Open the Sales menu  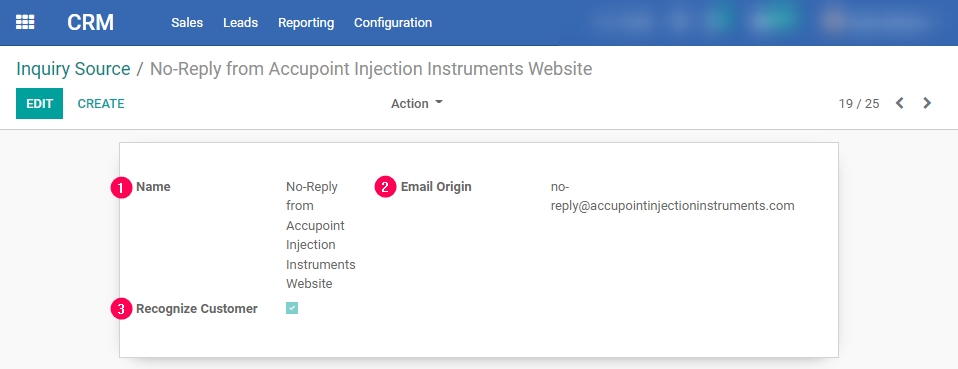187,23
